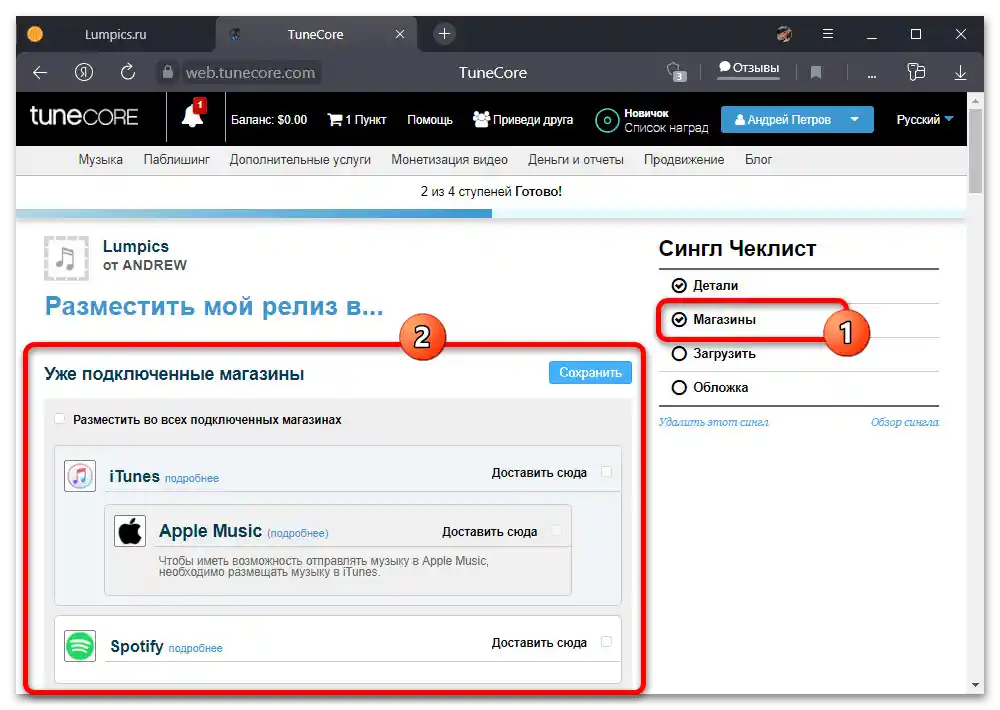Click the browser back arrow
Image resolution: width=1000 pixels, height=710 pixels.
[40, 73]
